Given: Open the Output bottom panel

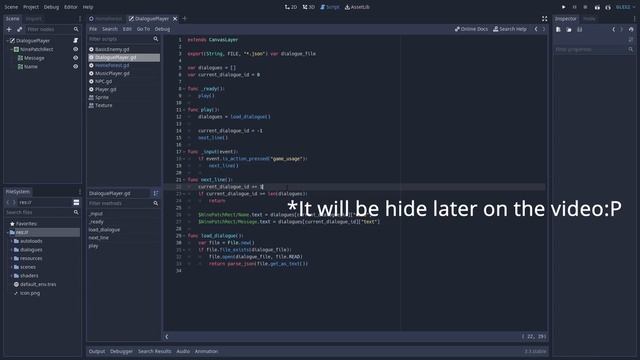Looking at the screenshot, I should click(x=97, y=351).
